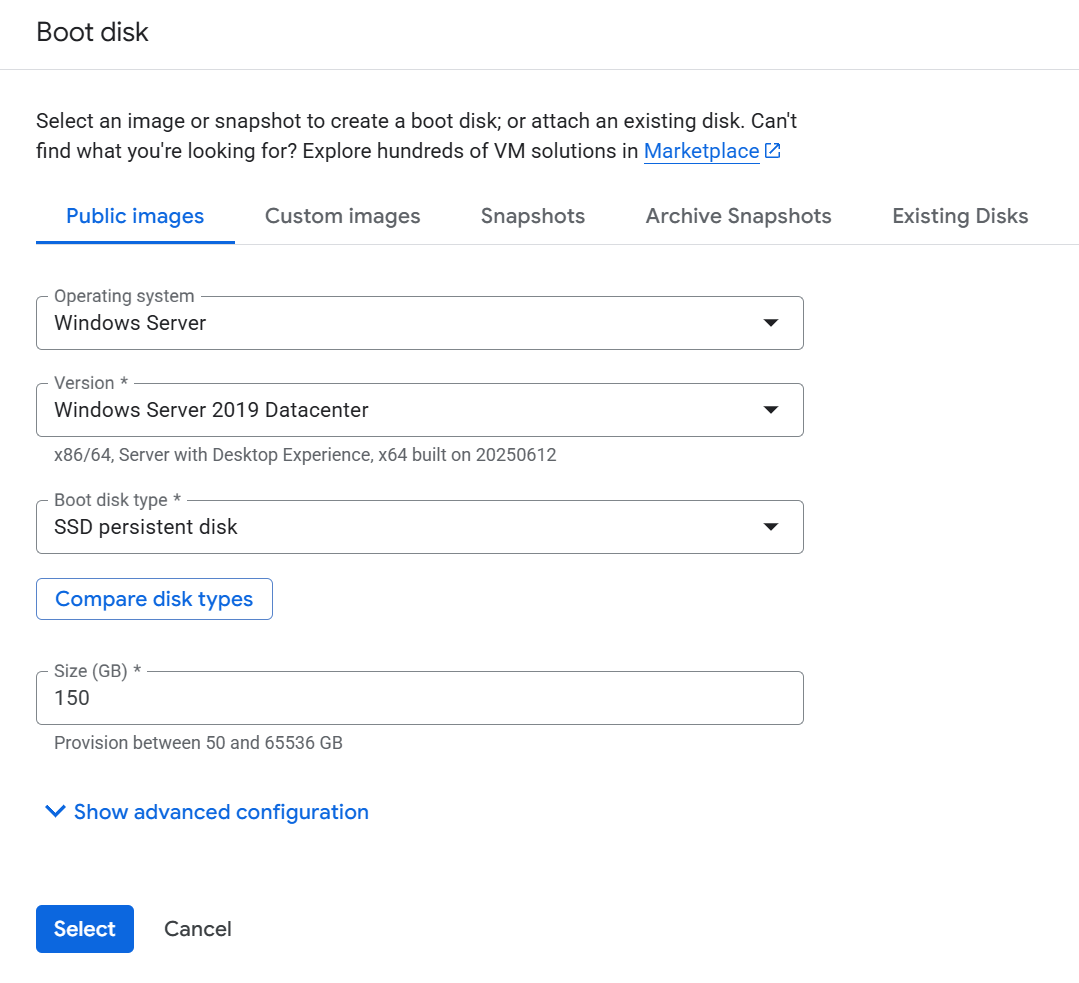Open the Windows Server operating system dropdown
This screenshot has width=1079, height=983.
419,323
